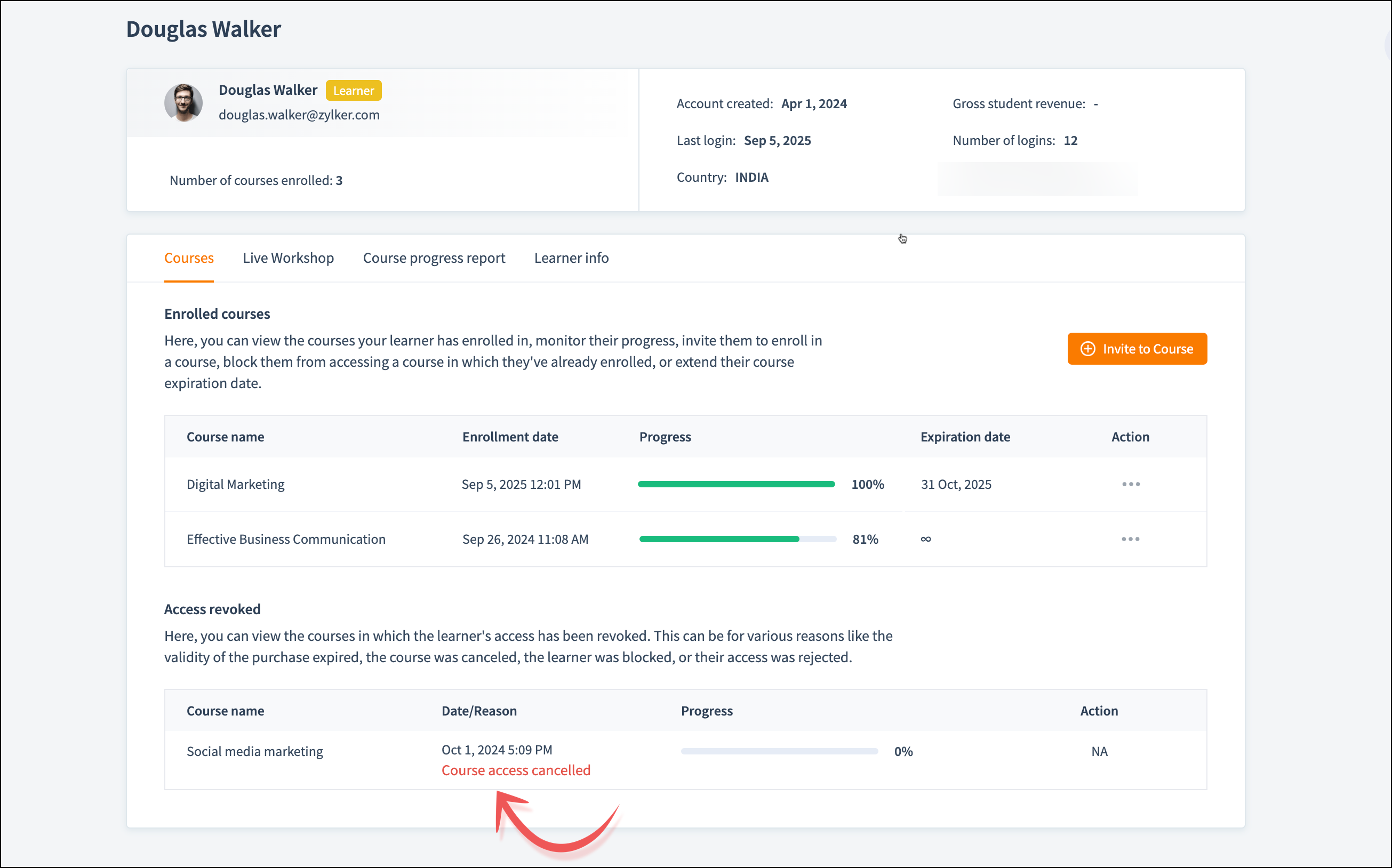Click the yellow Learner role badge

pyautogui.click(x=353, y=91)
